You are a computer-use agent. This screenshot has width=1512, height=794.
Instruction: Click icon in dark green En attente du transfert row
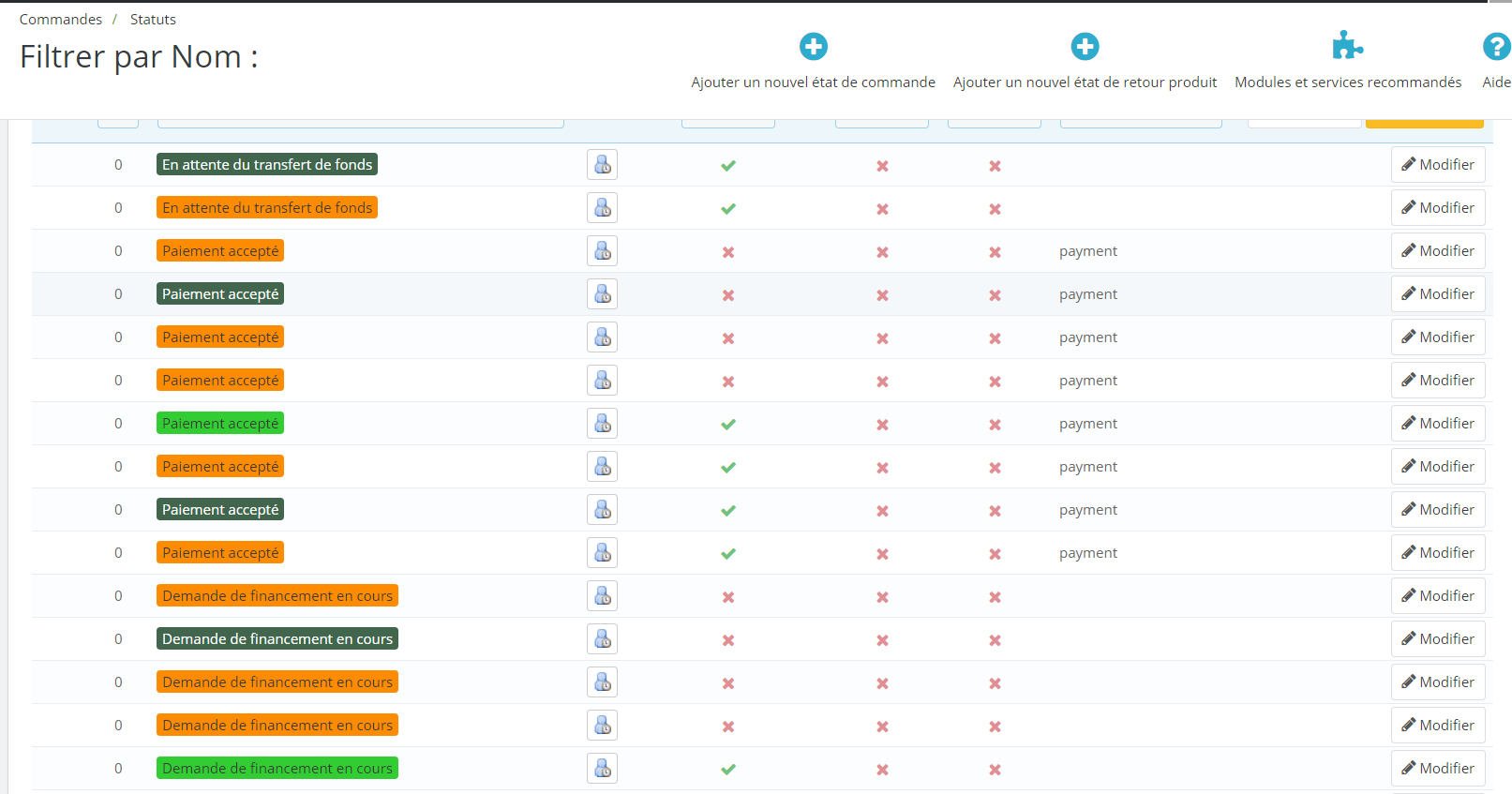[602, 165]
